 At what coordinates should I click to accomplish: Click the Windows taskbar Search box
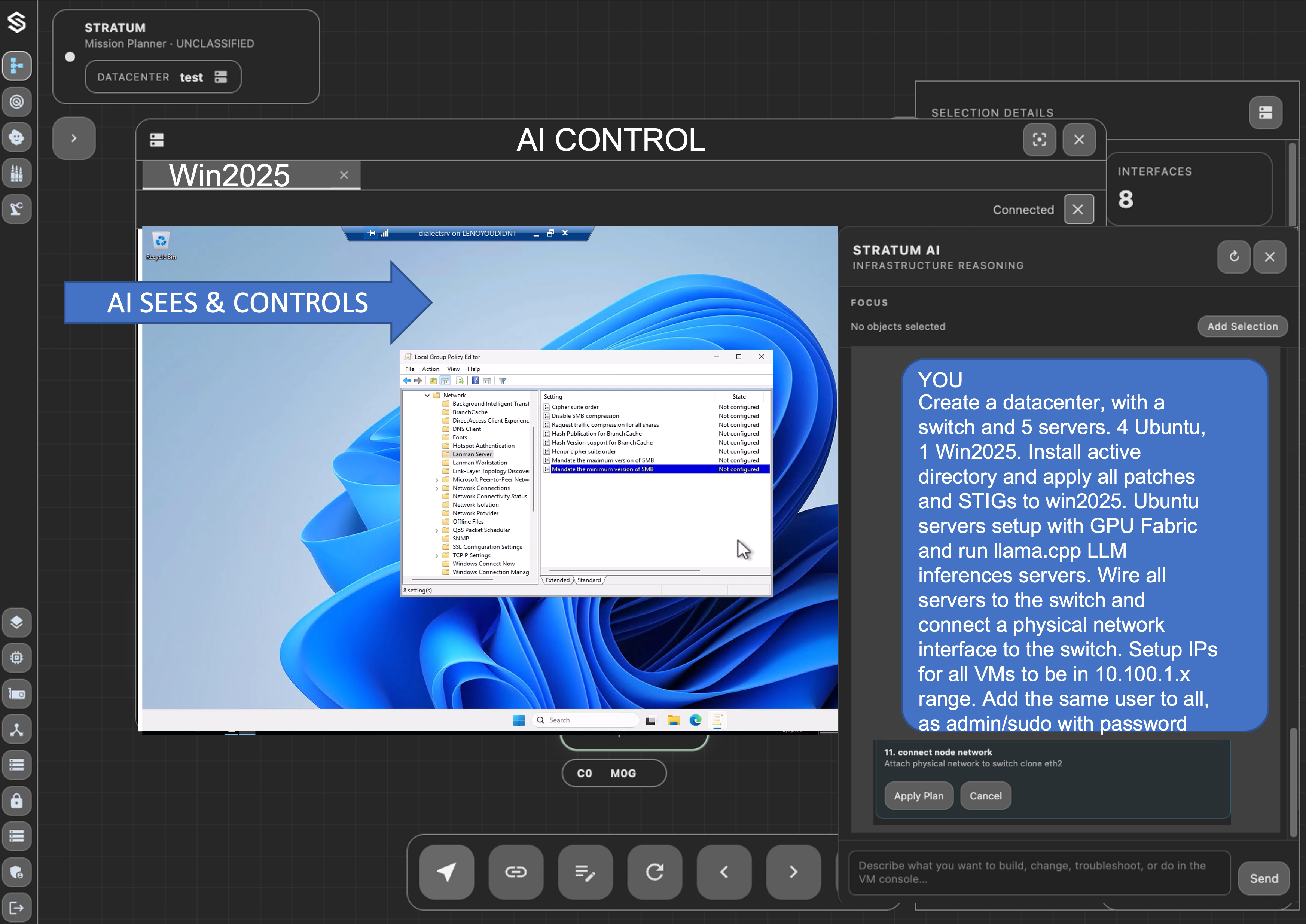pos(585,720)
